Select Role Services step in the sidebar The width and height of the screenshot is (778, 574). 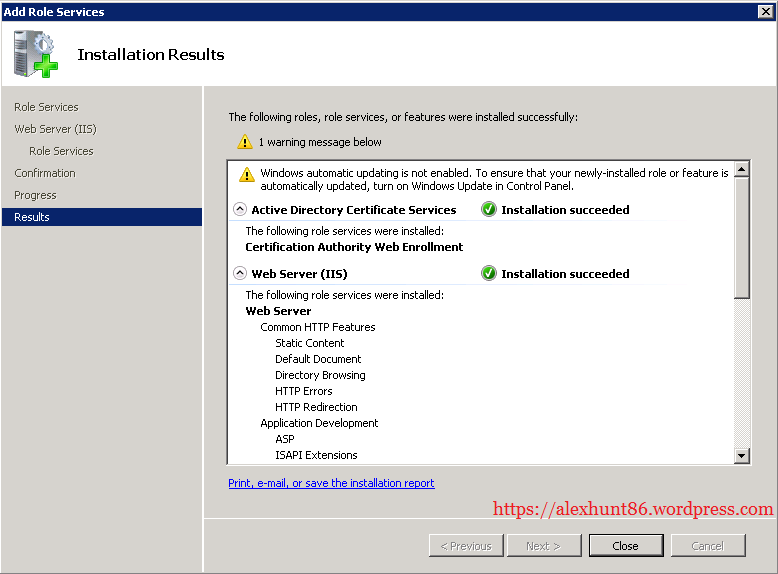coord(46,107)
